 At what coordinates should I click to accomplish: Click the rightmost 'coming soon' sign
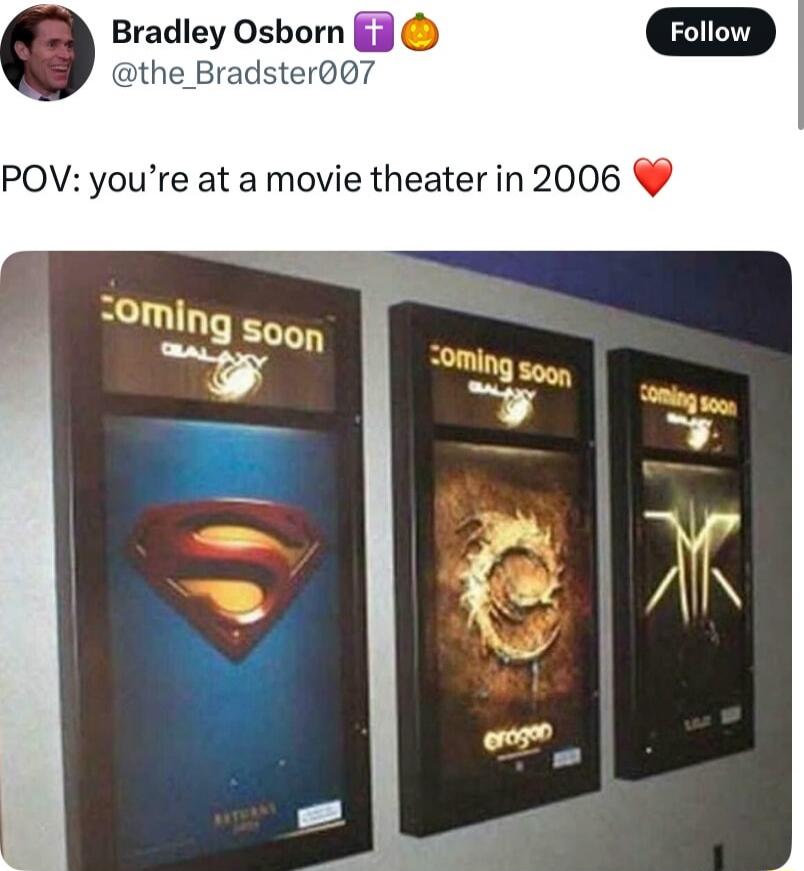689,401
